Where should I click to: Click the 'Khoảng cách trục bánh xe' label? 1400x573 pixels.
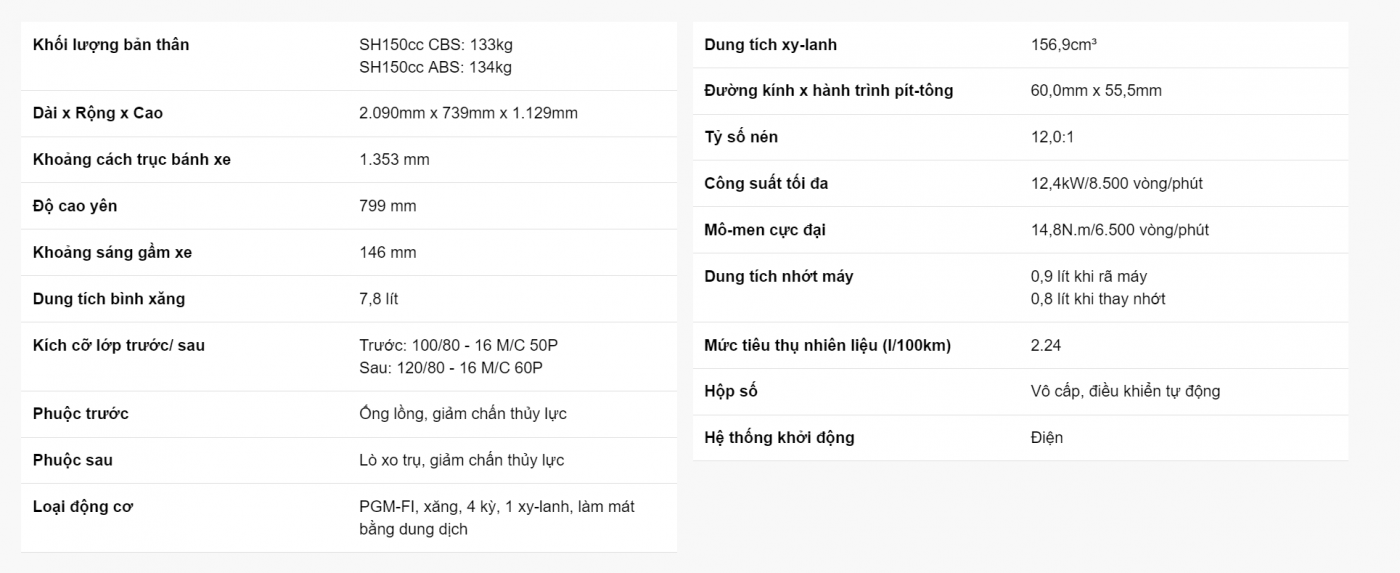point(132,160)
